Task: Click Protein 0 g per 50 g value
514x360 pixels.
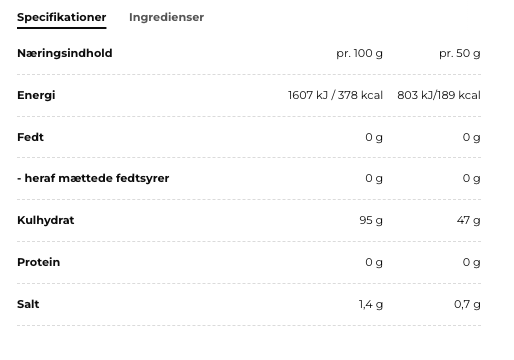Action: tap(471, 263)
